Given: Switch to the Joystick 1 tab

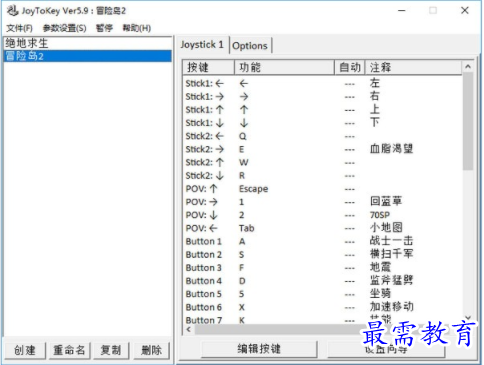Looking at the screenshot, I should point(202,44).
